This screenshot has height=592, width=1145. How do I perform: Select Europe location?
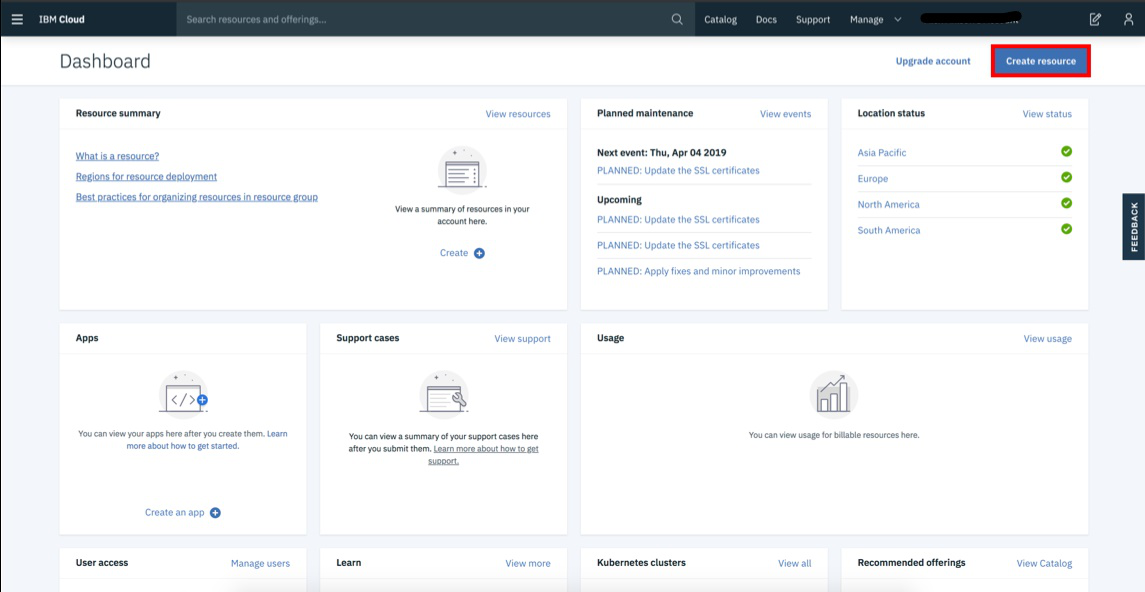[x=873, y=179]
